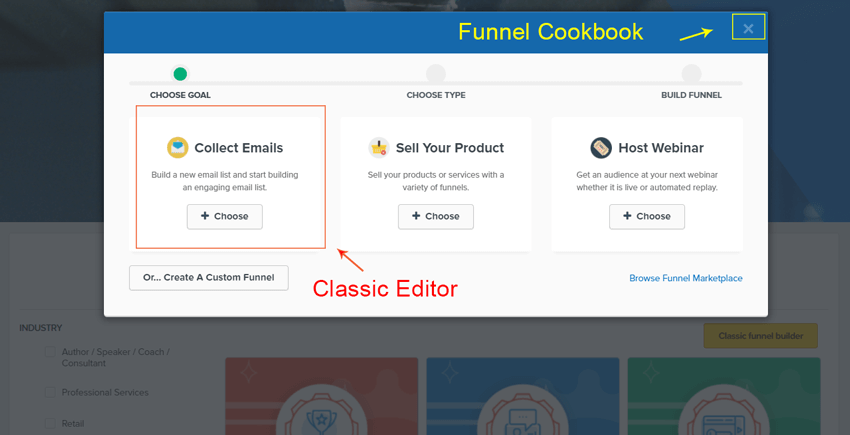Screen dimensions: 850x435
Task: Click the Host Webinar ticket icon
Action: pyautogui.click(x=601, y=148)
